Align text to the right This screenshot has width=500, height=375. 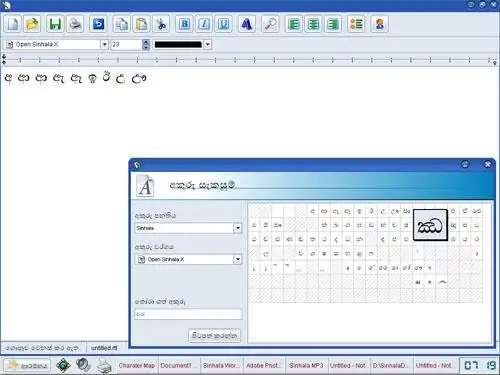(333, 24)
